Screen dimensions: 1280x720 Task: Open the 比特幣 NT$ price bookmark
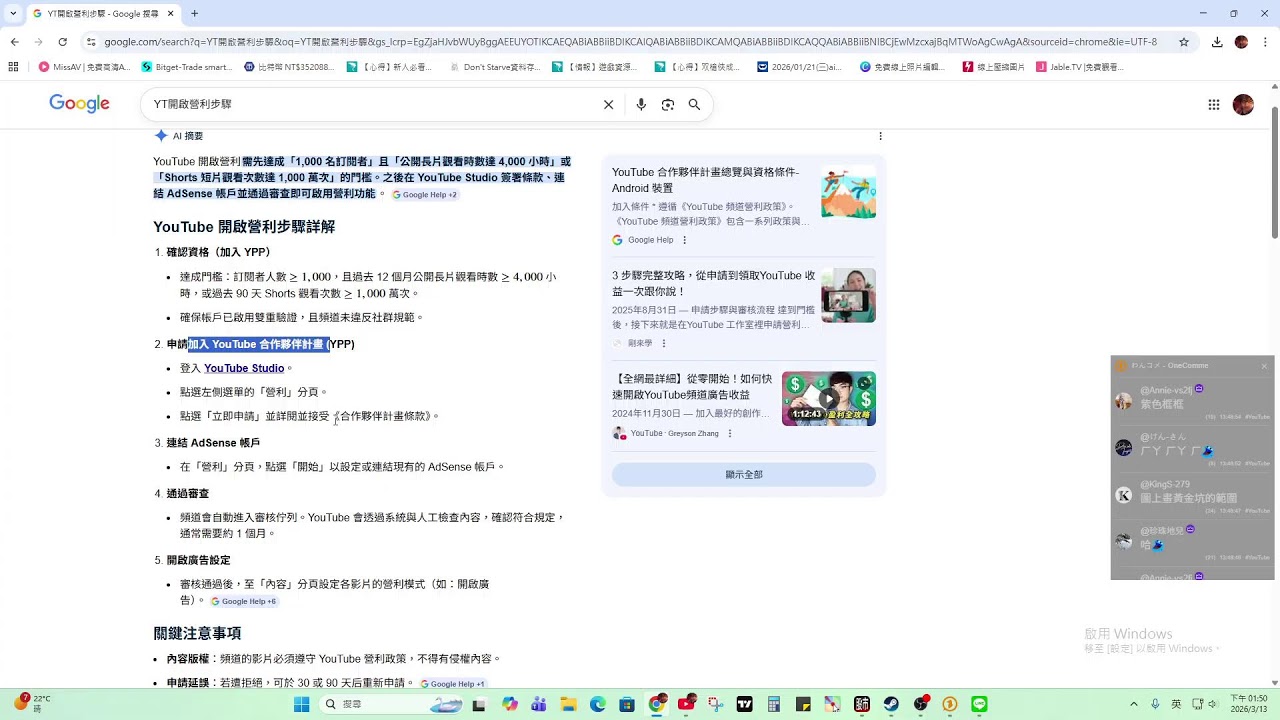click(290, 67)
